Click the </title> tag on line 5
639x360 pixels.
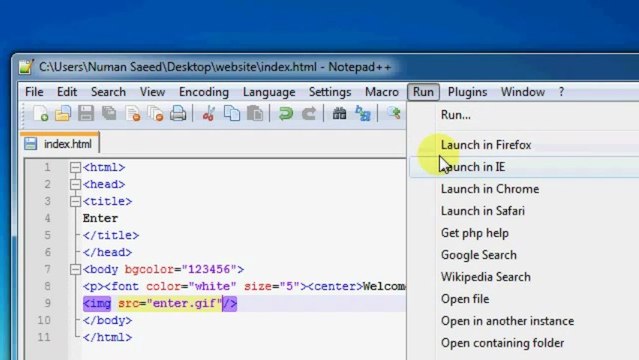coord(111,236)
